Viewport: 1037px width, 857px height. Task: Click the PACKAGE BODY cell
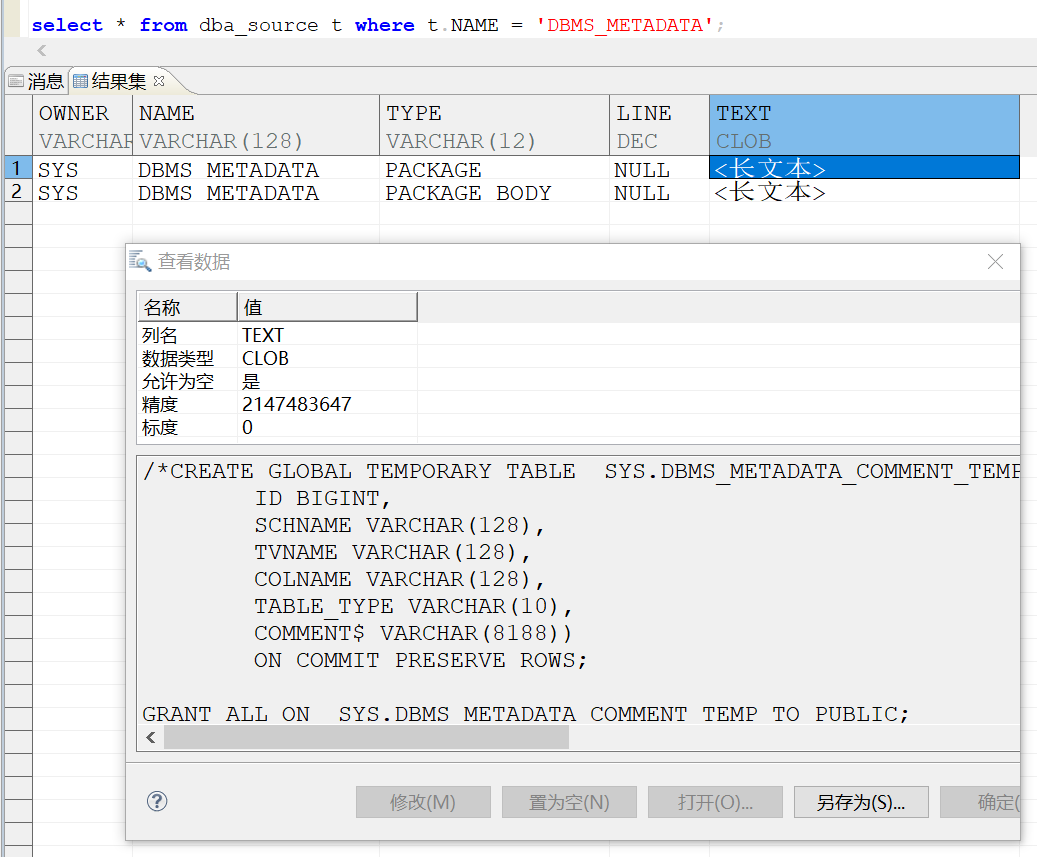(x=468, y=193)
